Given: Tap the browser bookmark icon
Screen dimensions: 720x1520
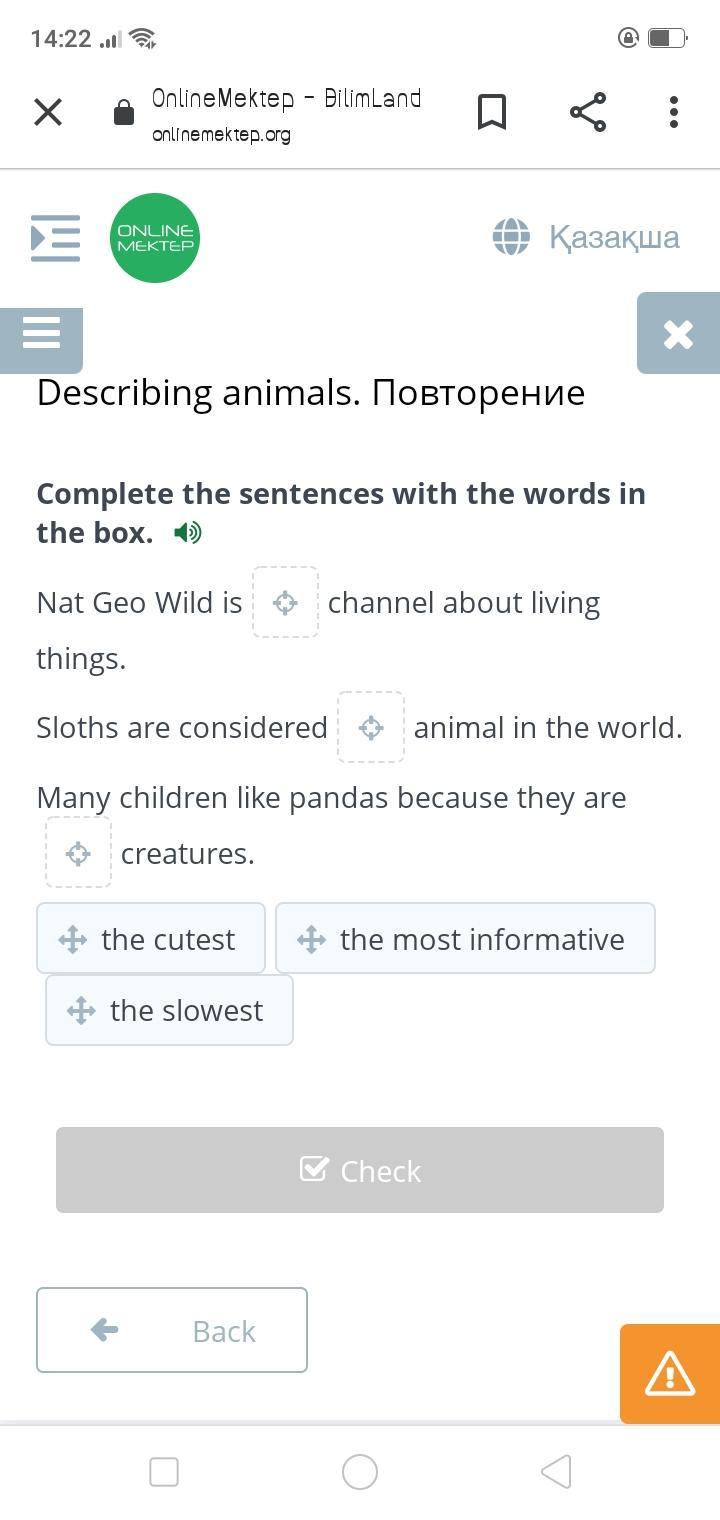Looking at the screenshot, I should click(491, 112).
